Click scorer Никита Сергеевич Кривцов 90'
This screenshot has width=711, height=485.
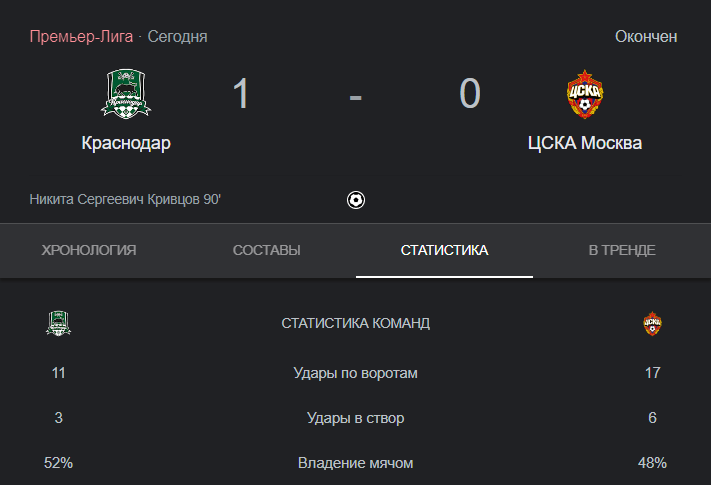(x=125, y=199)
